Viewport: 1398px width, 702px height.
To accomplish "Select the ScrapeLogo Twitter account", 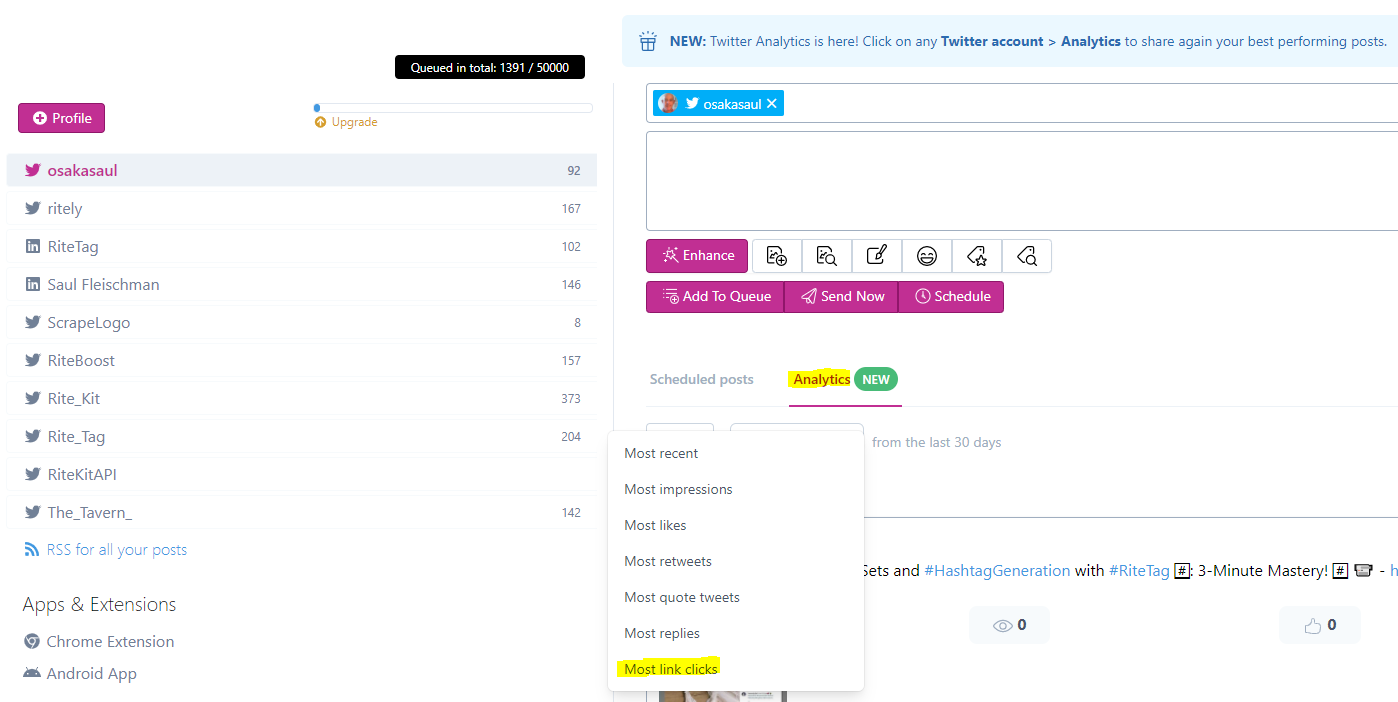I will 302,322.
